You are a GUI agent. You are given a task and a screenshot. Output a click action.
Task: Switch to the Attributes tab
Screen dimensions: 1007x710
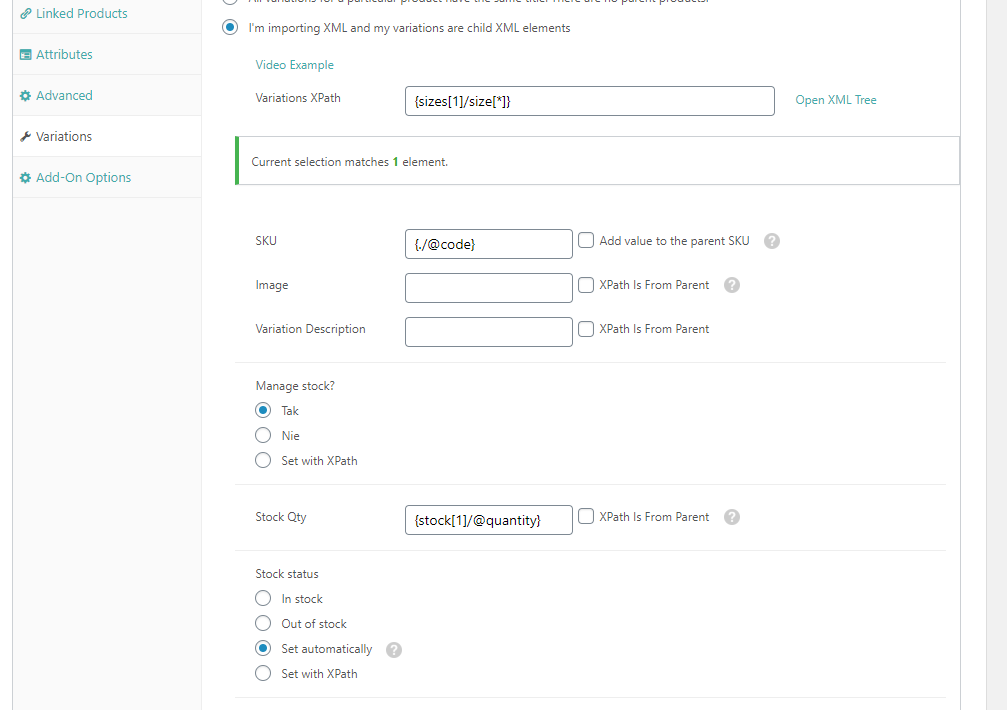coord(64,55)
